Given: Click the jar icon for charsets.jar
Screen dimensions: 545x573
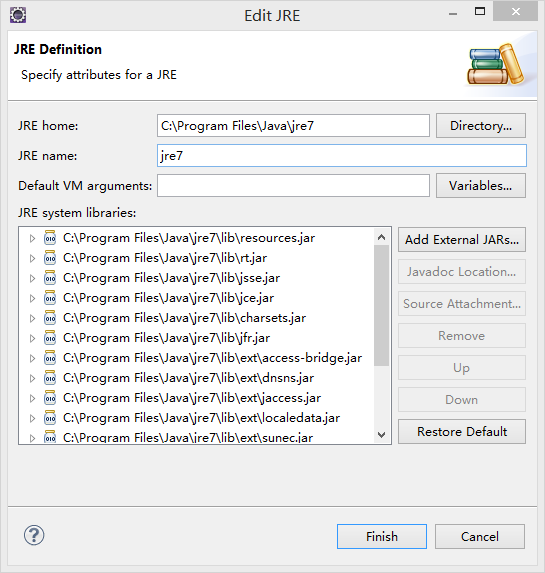Looking at the screenshot, I should (x=50, y=318).
